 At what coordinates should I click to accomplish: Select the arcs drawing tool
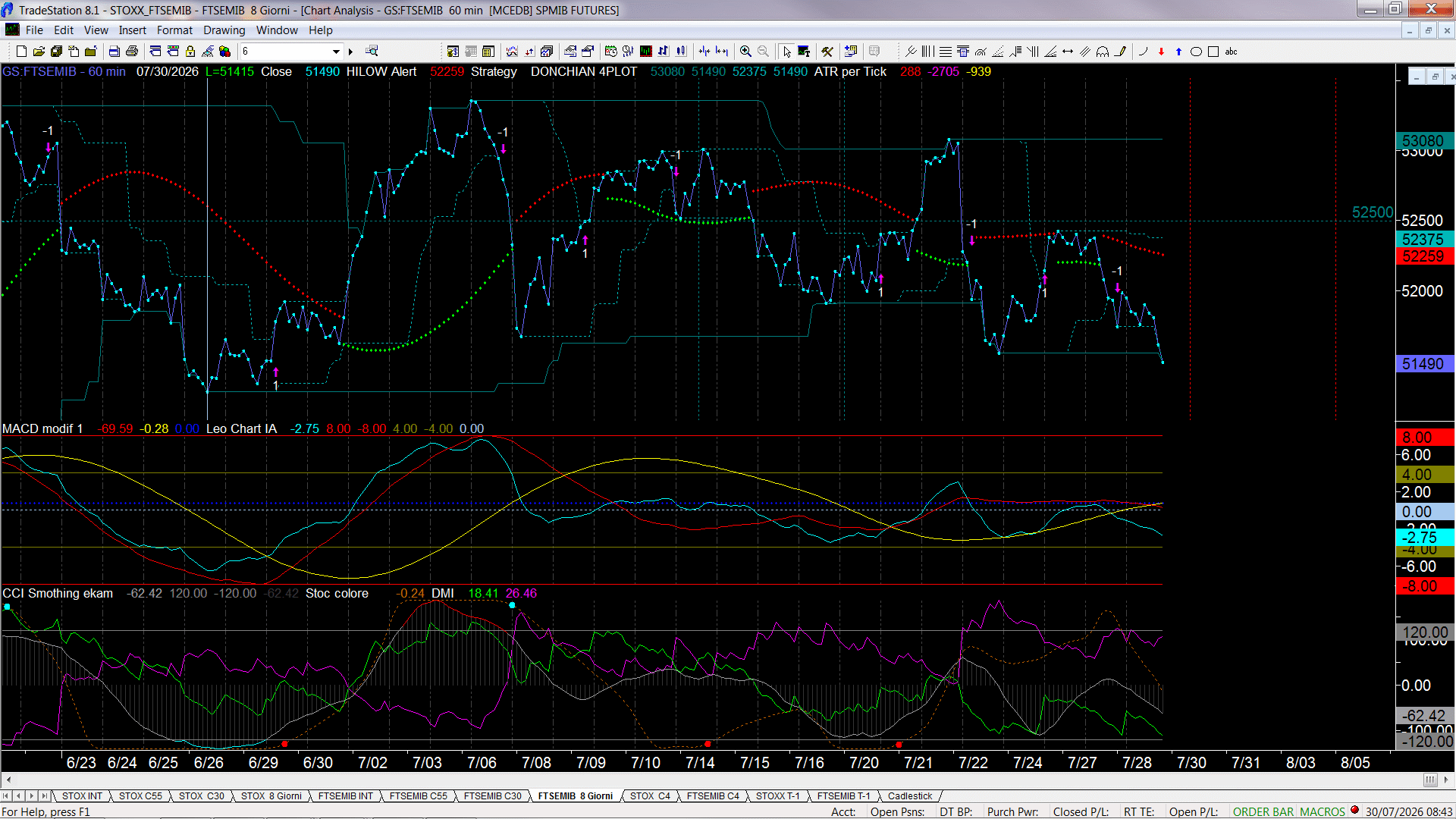[1103, 52]
